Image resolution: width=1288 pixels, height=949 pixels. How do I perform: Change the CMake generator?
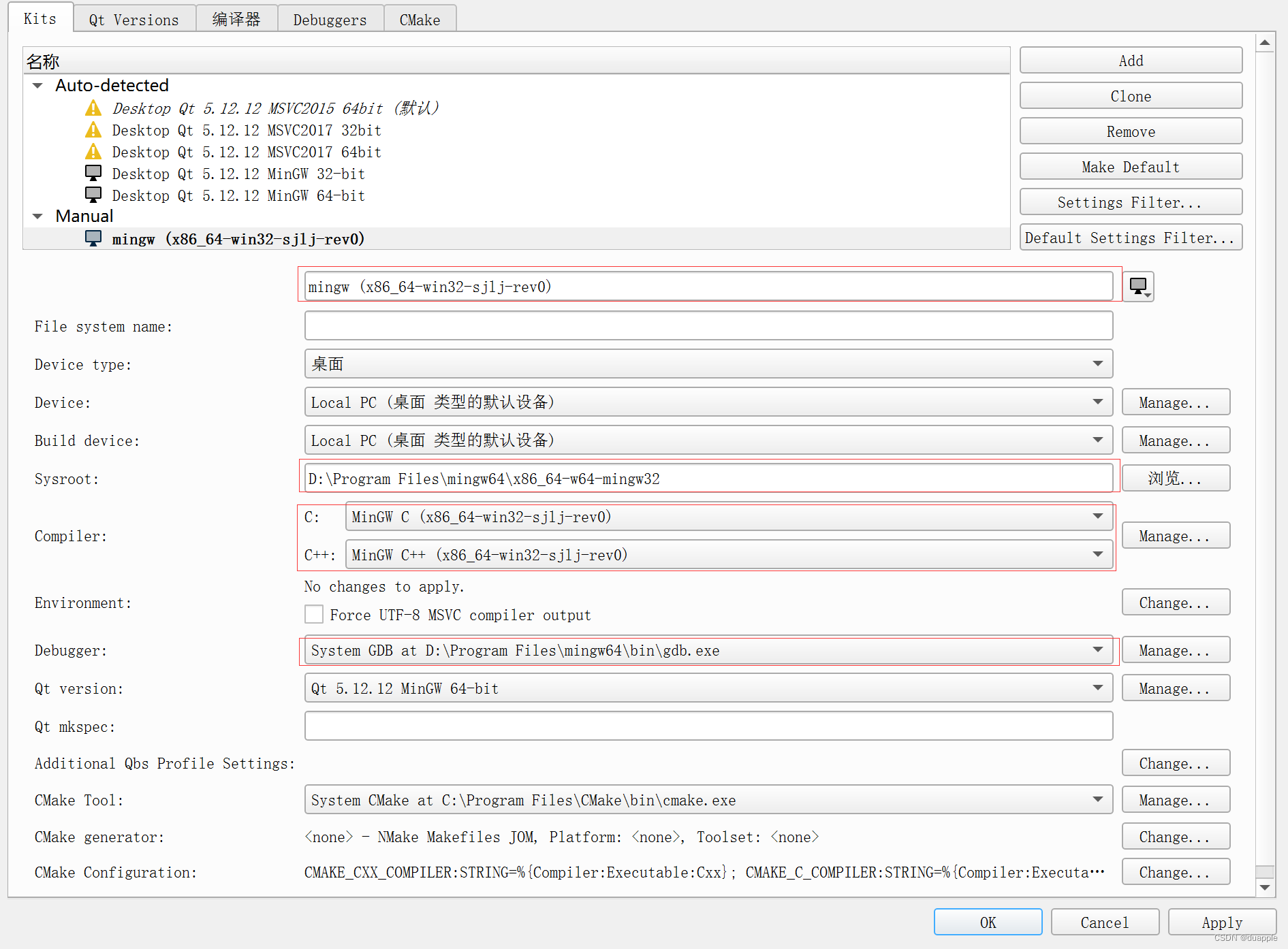click(1176, 837)
